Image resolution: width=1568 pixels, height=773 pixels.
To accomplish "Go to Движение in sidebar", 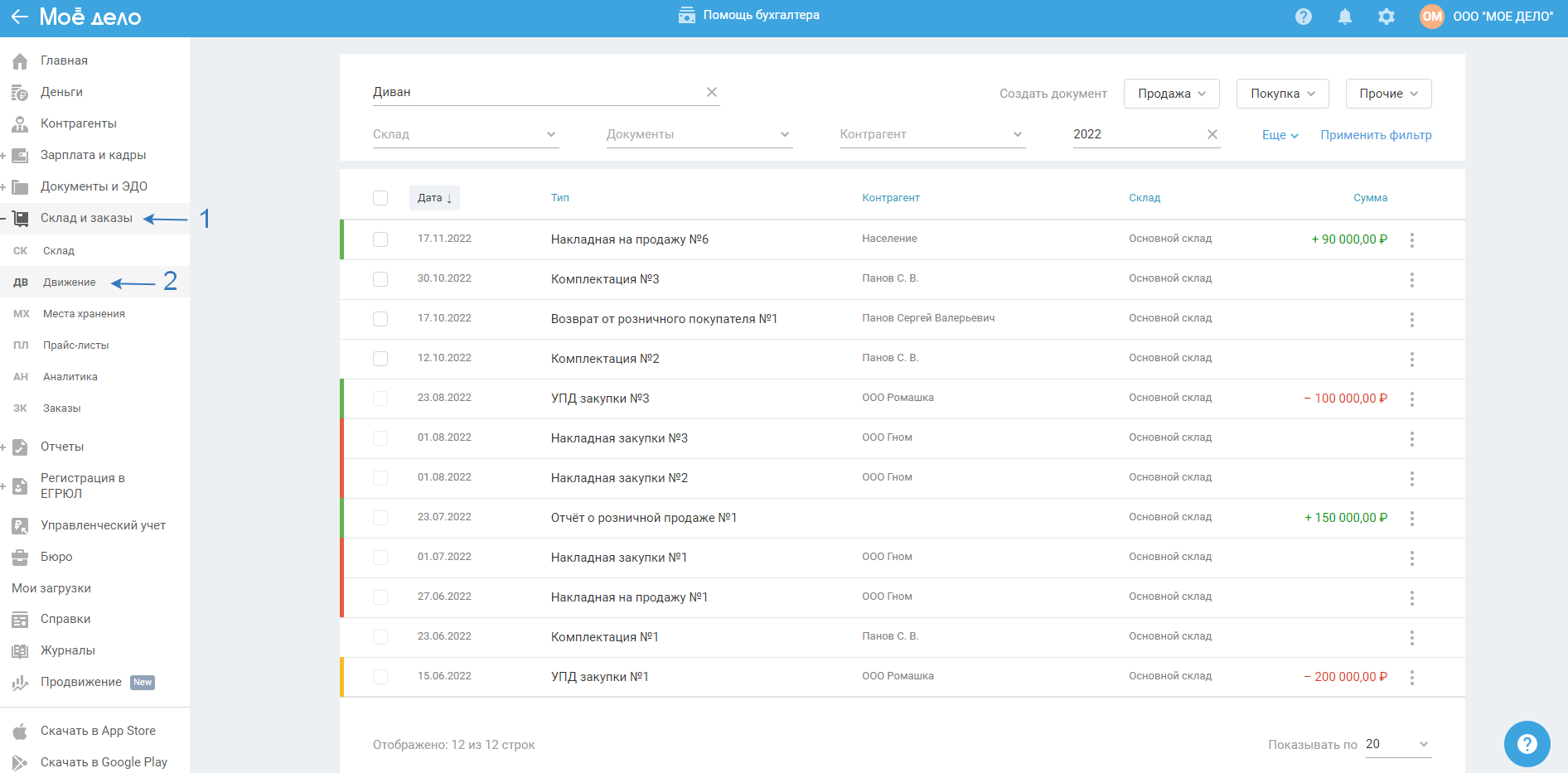I will 69,283.
